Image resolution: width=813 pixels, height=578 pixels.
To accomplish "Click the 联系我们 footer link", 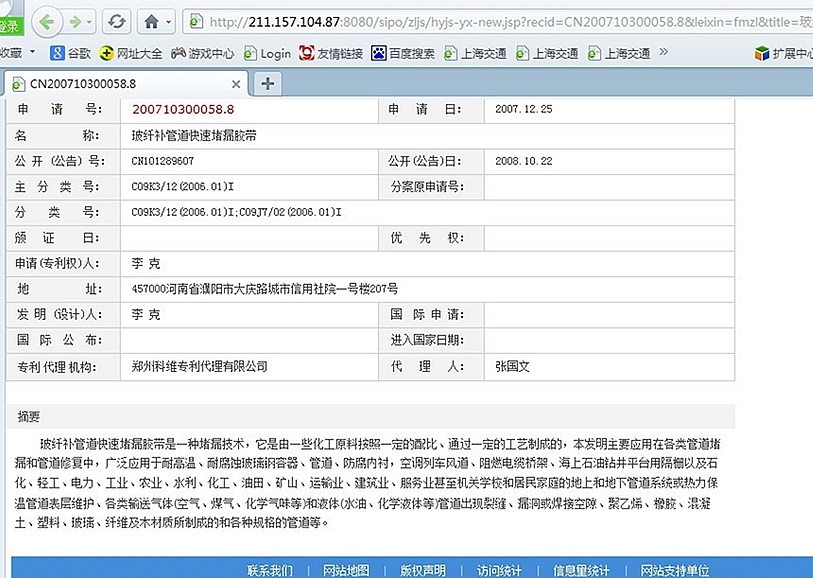I will (x=270, y=570).
